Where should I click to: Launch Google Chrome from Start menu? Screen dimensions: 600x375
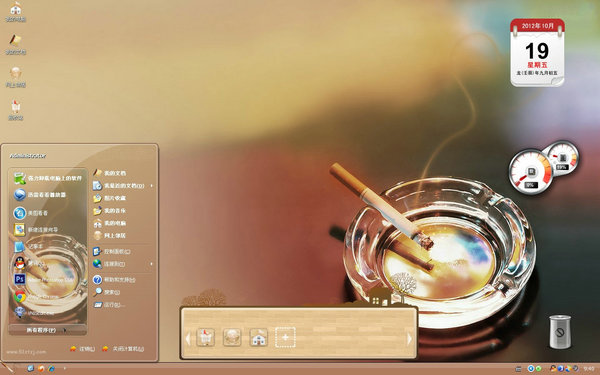tap(36, 297)
